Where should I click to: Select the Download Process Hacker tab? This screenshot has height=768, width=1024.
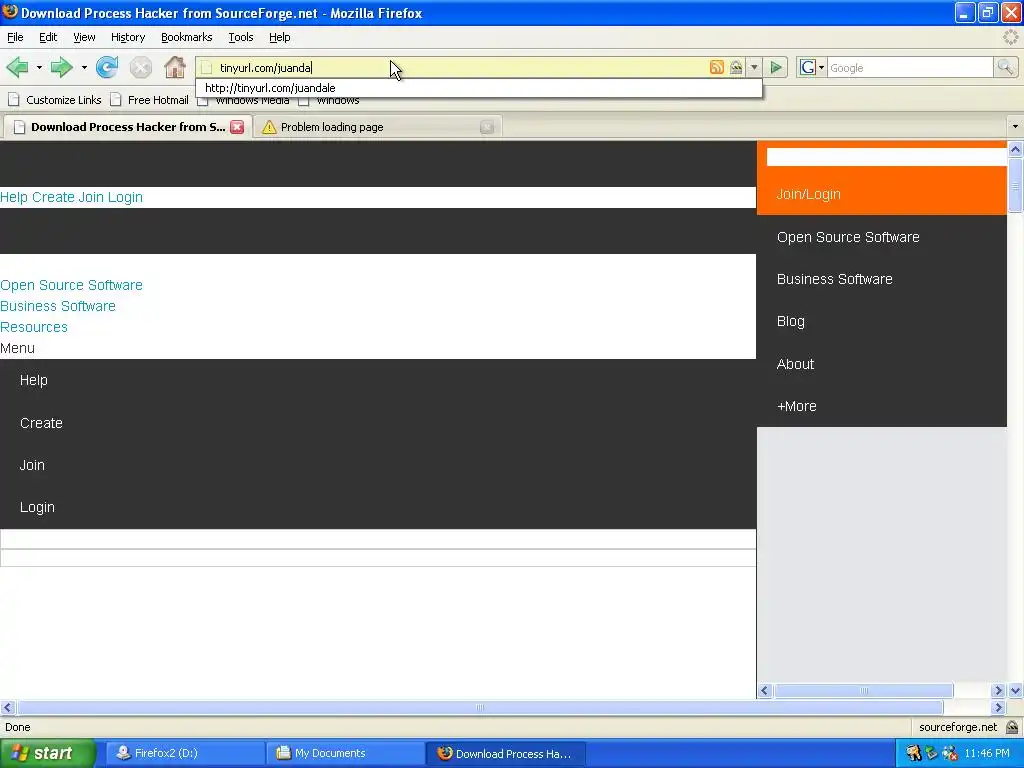(128, 127)
